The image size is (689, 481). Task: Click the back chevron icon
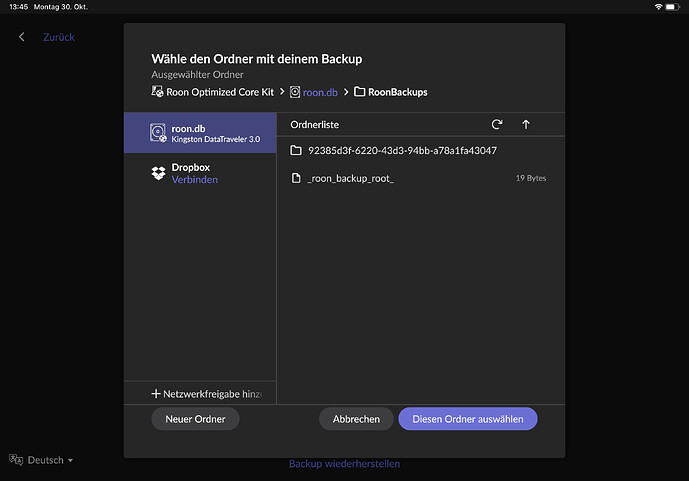pyautogui.click(x=22, y=37)
